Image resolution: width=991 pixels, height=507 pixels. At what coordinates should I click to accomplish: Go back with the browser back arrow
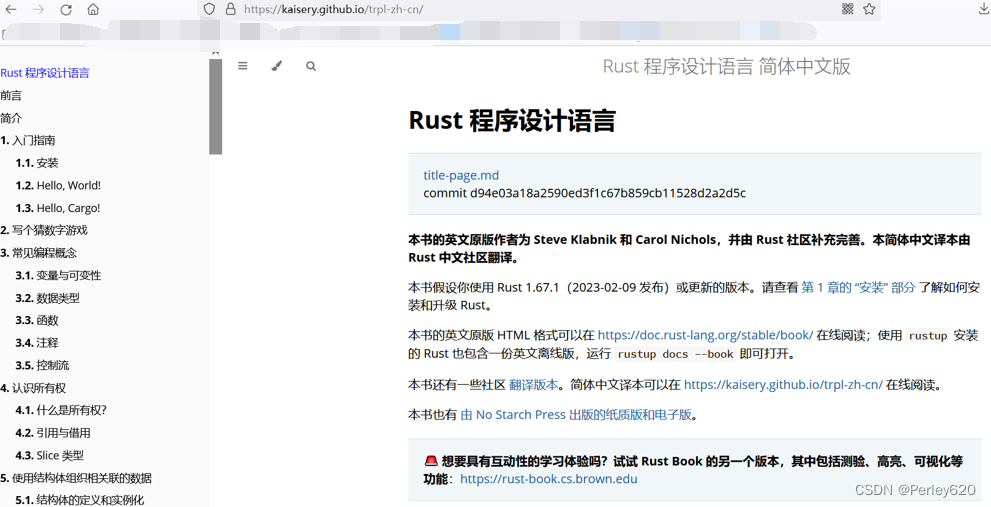tap(11, 9)
